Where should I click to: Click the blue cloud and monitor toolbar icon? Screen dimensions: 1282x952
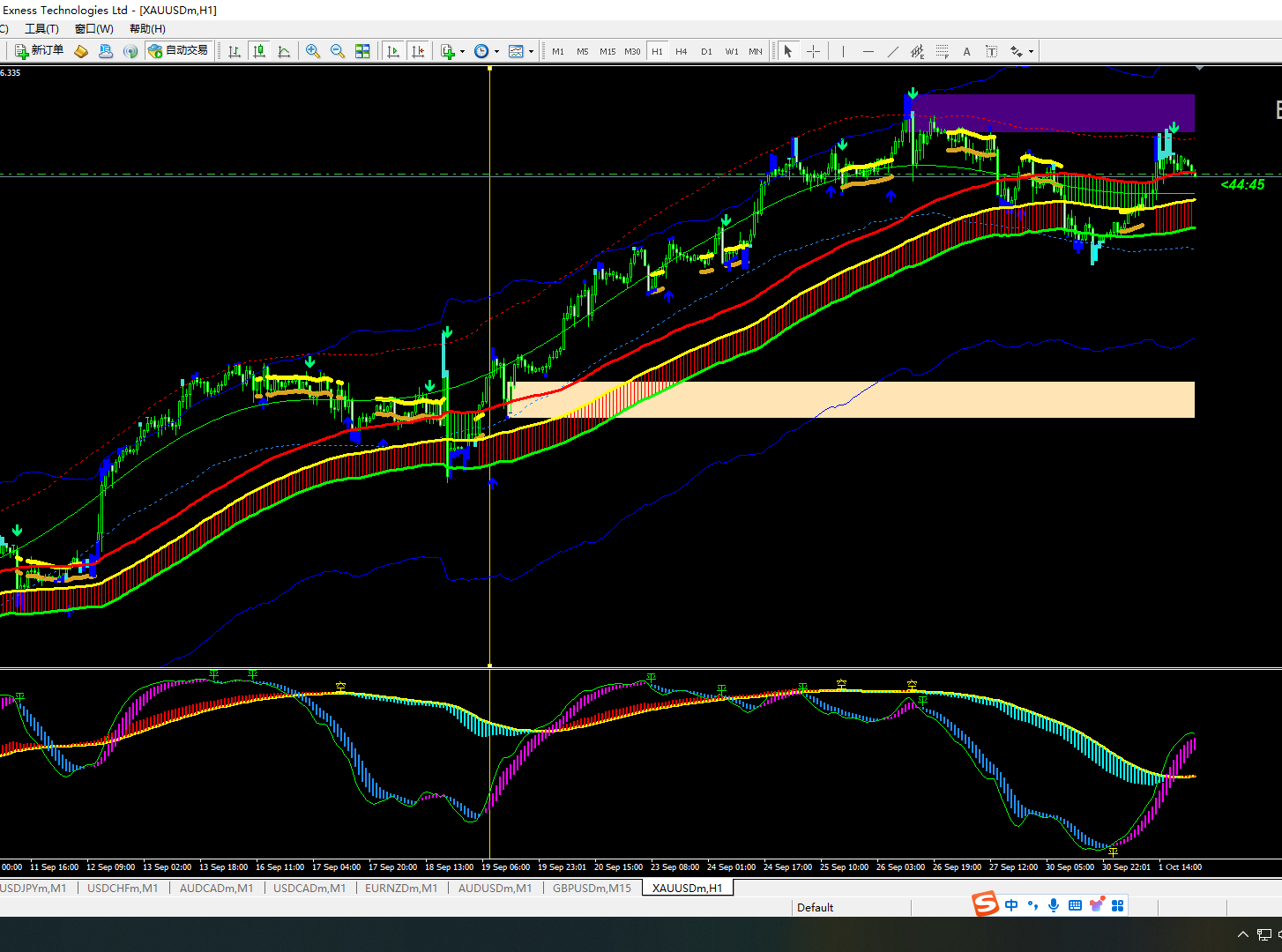click(106, 51)
